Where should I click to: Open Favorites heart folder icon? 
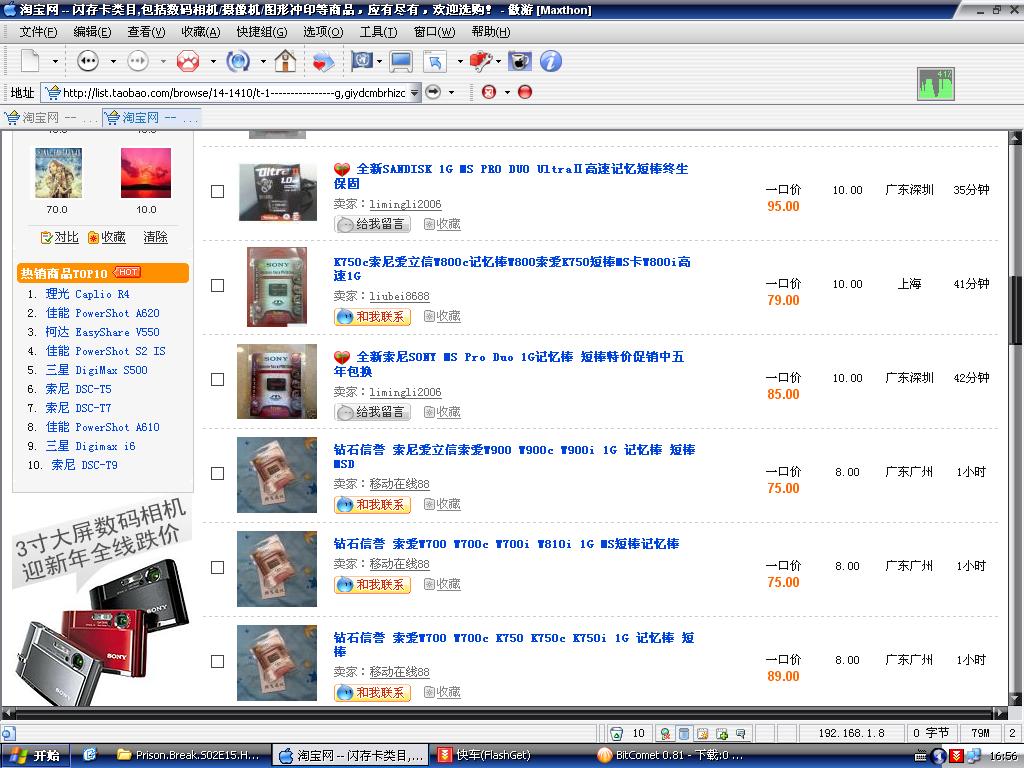[x=323, y=61]
